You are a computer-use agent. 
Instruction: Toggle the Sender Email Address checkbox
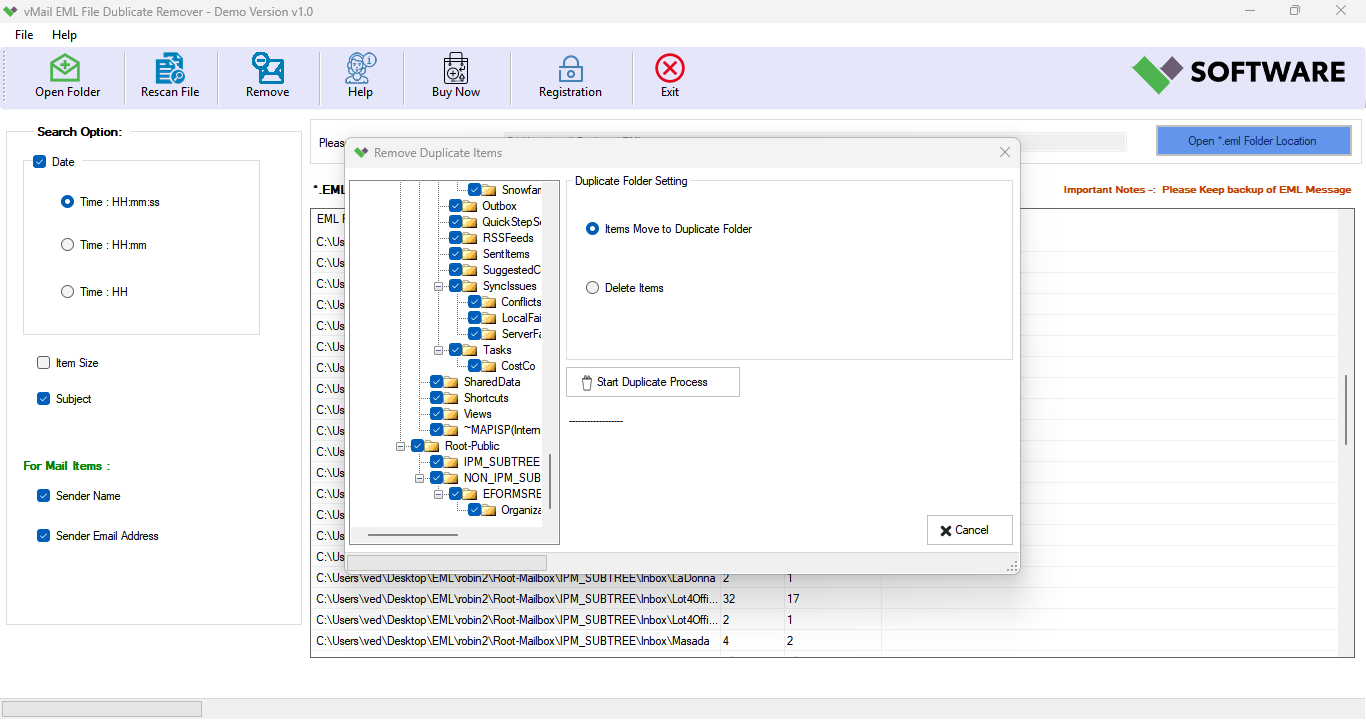click(43, 536)
